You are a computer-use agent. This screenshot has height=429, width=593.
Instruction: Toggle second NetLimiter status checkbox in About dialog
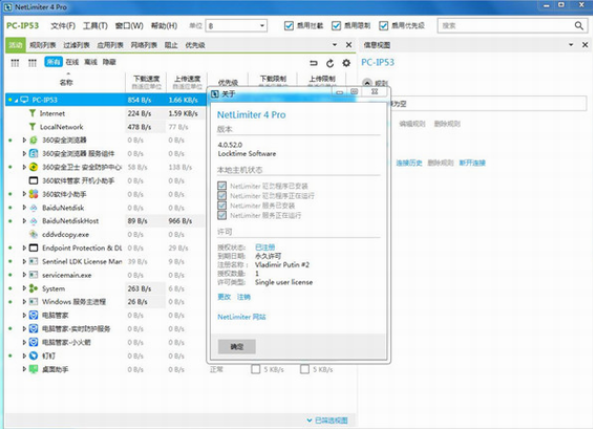coord(222,196)
